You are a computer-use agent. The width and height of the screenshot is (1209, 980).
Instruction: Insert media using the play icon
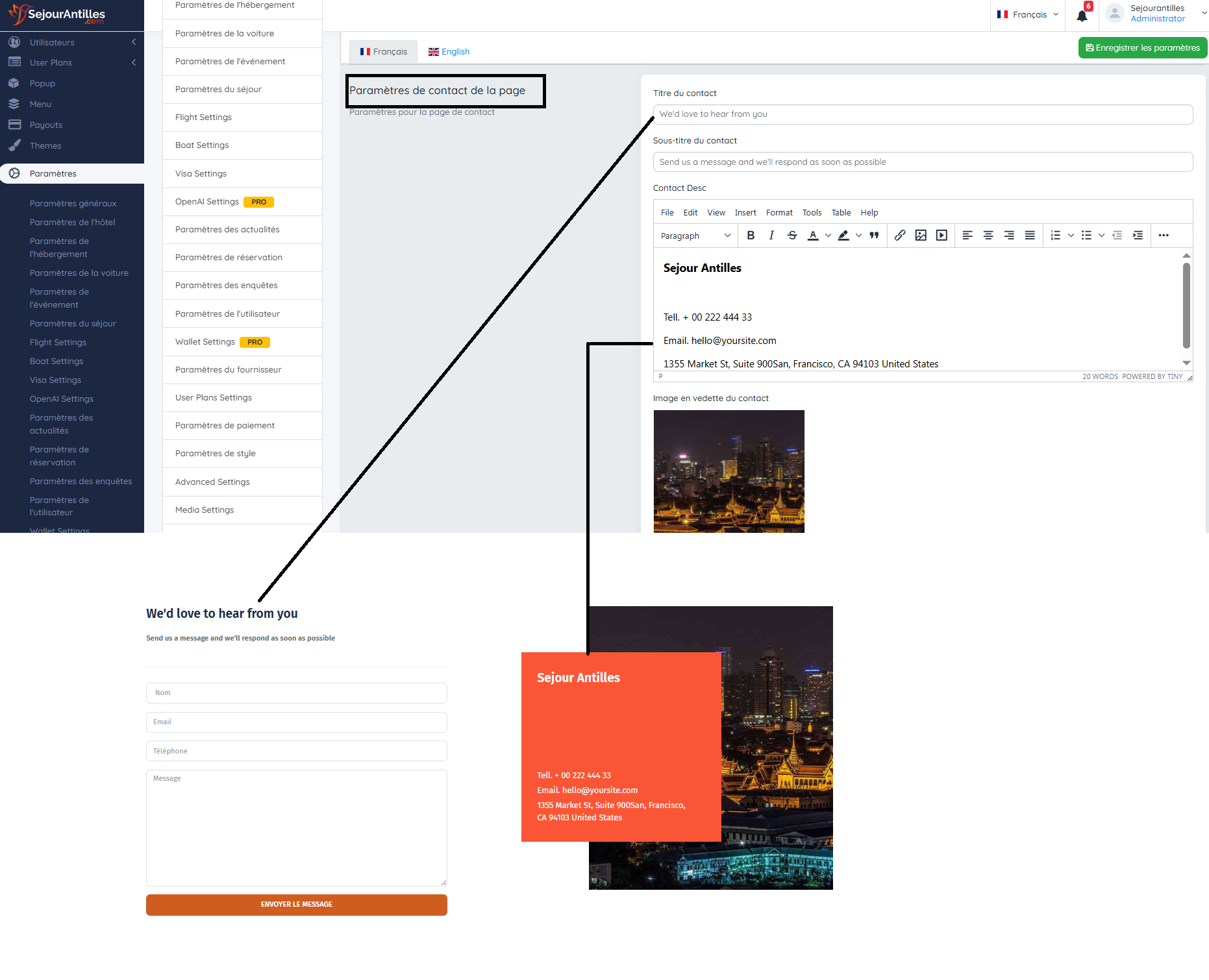[941, 236]
